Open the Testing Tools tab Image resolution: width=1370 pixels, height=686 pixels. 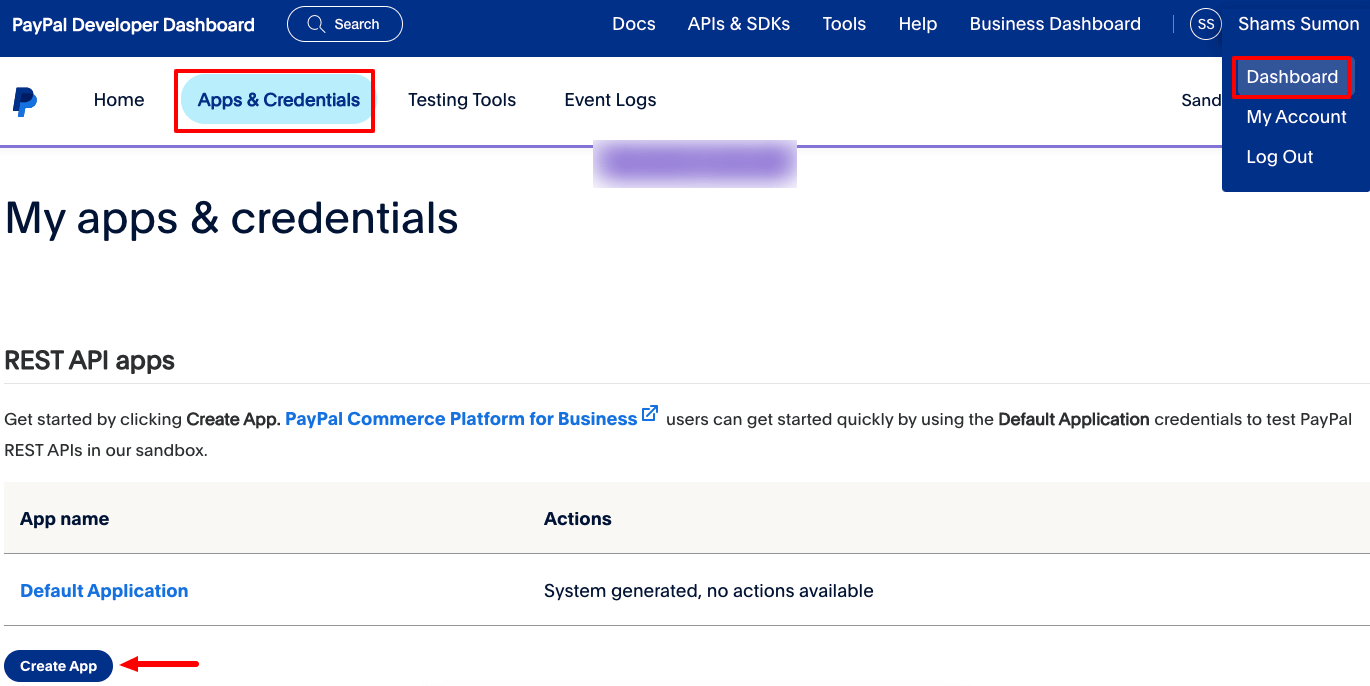462,99
